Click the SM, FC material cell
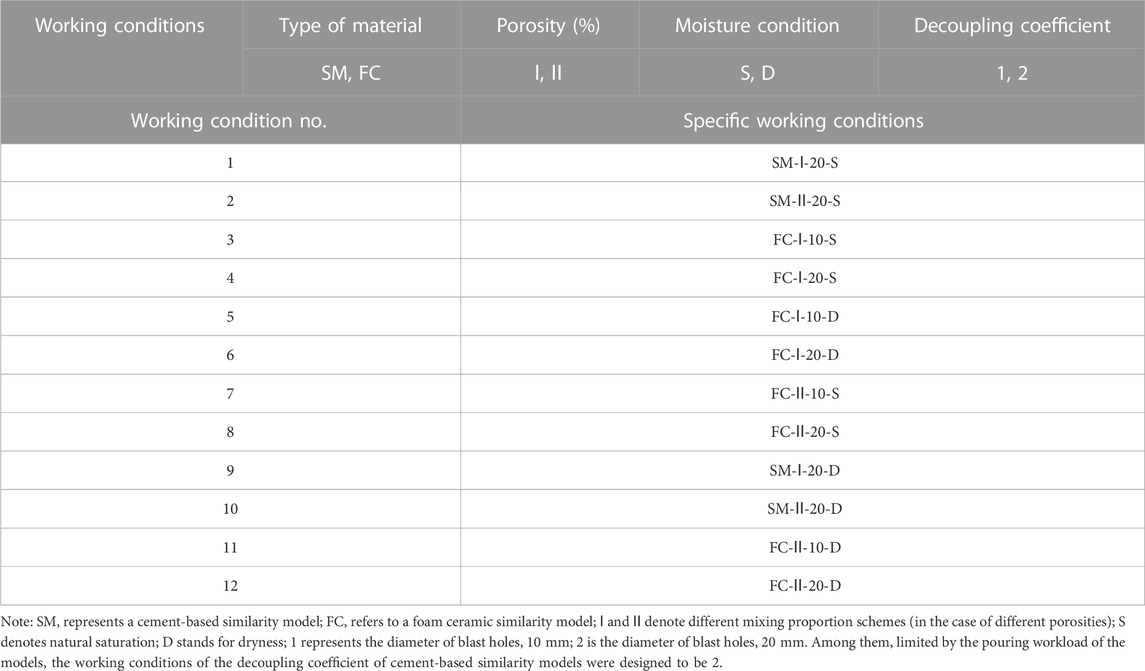This screenshot has width=1145, height=671. (x=351, y=73)
